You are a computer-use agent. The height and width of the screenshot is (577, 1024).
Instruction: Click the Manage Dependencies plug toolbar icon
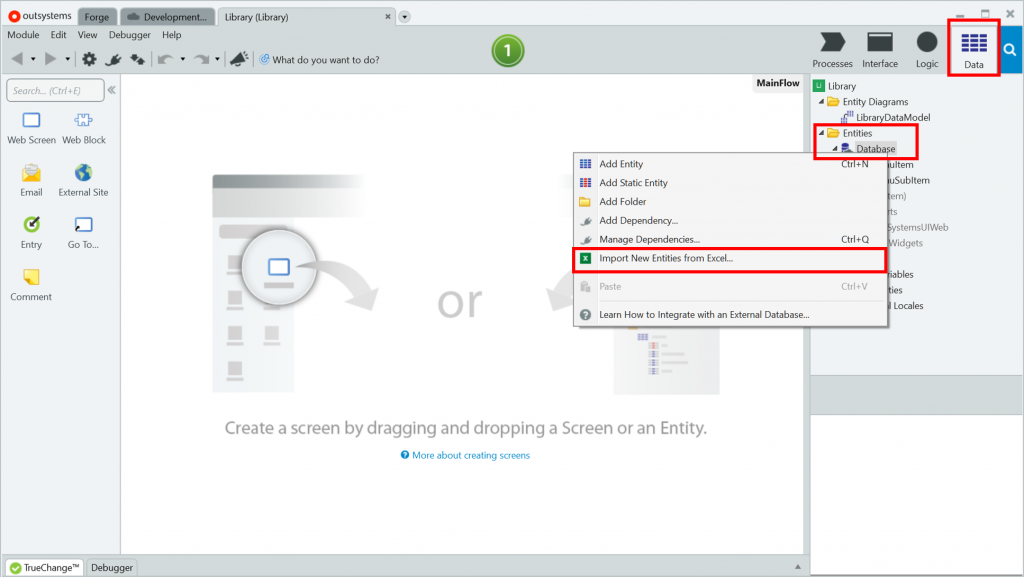[113, 59]
